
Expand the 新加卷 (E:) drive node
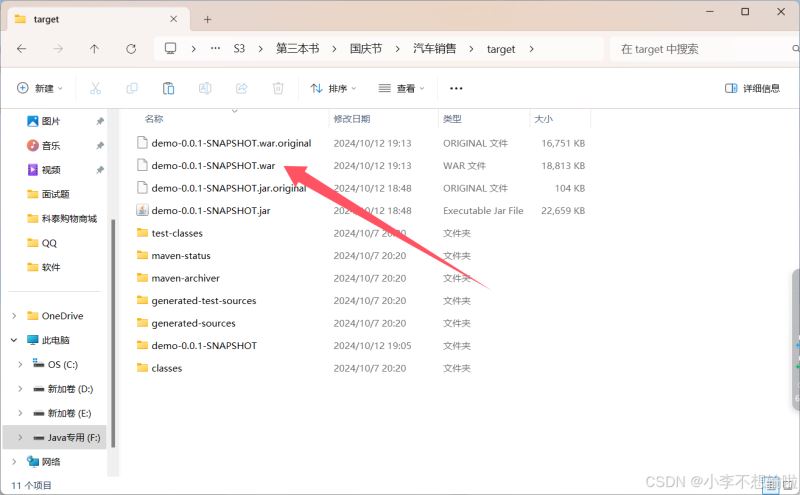pos(20,413)
